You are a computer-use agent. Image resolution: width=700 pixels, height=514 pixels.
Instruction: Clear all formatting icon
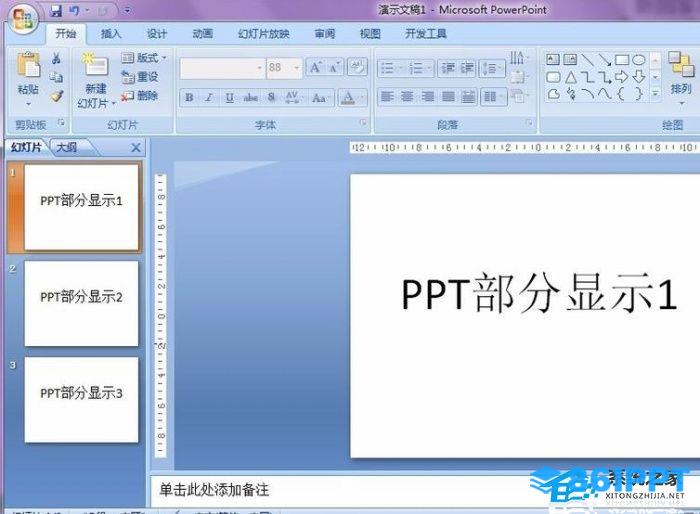tap(357, 67)
